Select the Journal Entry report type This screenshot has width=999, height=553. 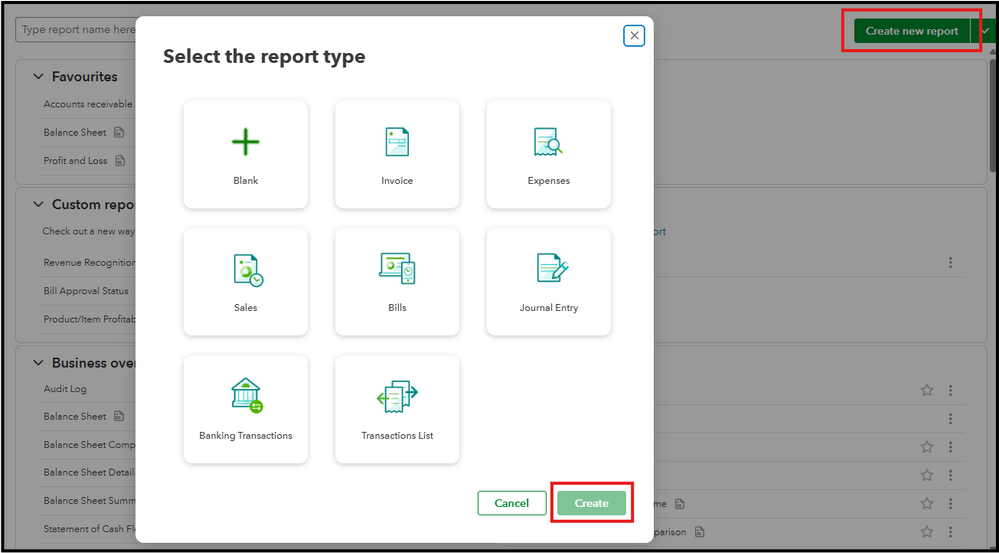[x=549, y=282]
